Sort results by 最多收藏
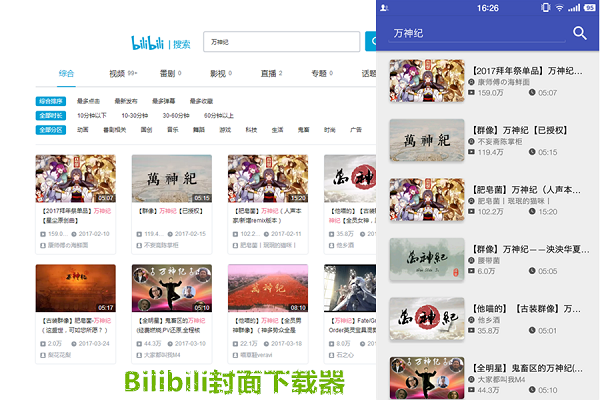This screenshot has height=400, width=600. tap(201, 101)
